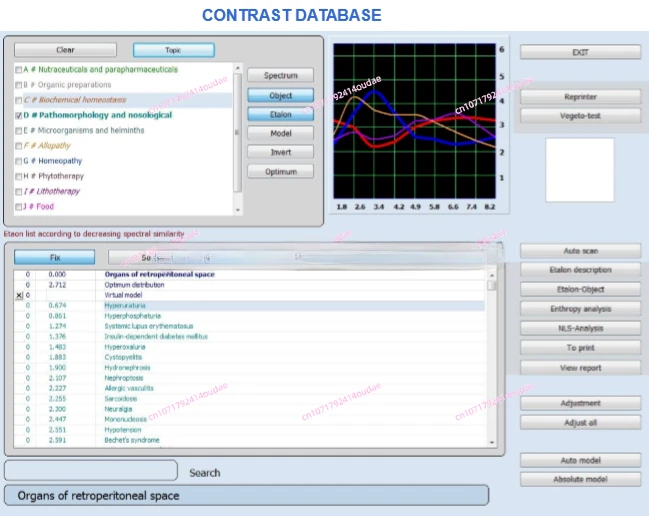Click the Etalon-Object button
The height and width of the screenshot is (516, 649).
580,289
